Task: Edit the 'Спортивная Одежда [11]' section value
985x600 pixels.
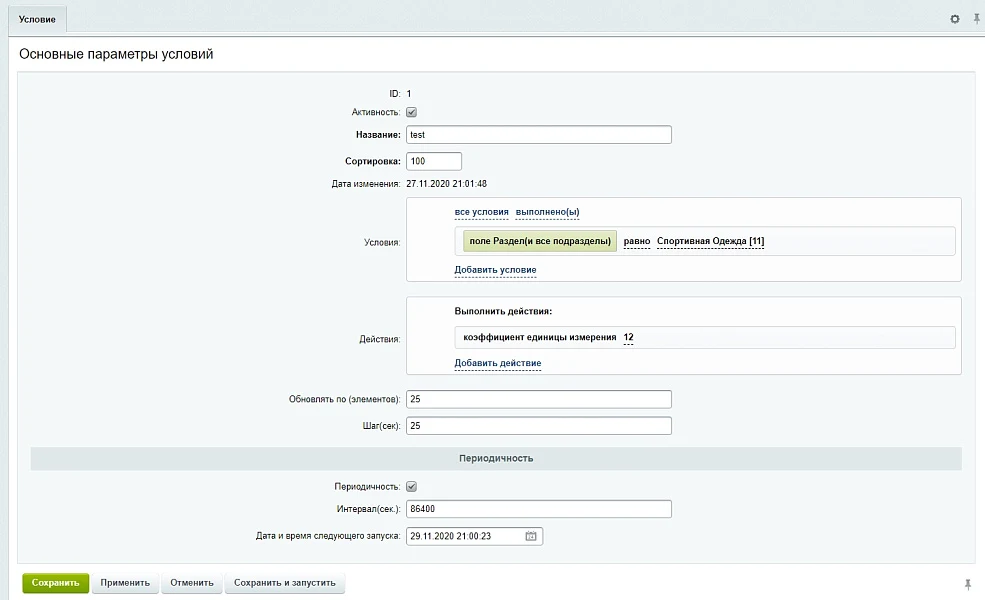Action: click(x=710, y=241)
